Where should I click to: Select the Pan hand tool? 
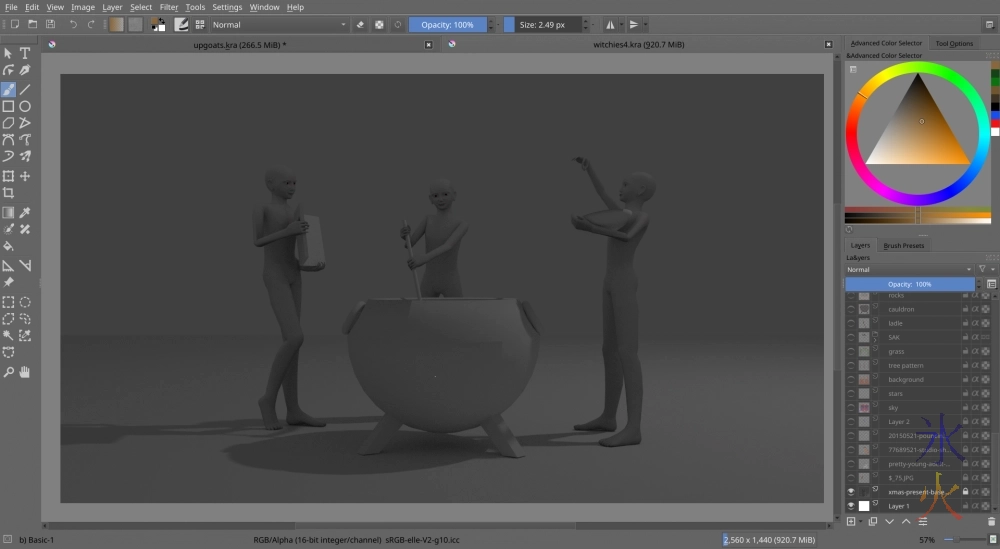point(25,372)
